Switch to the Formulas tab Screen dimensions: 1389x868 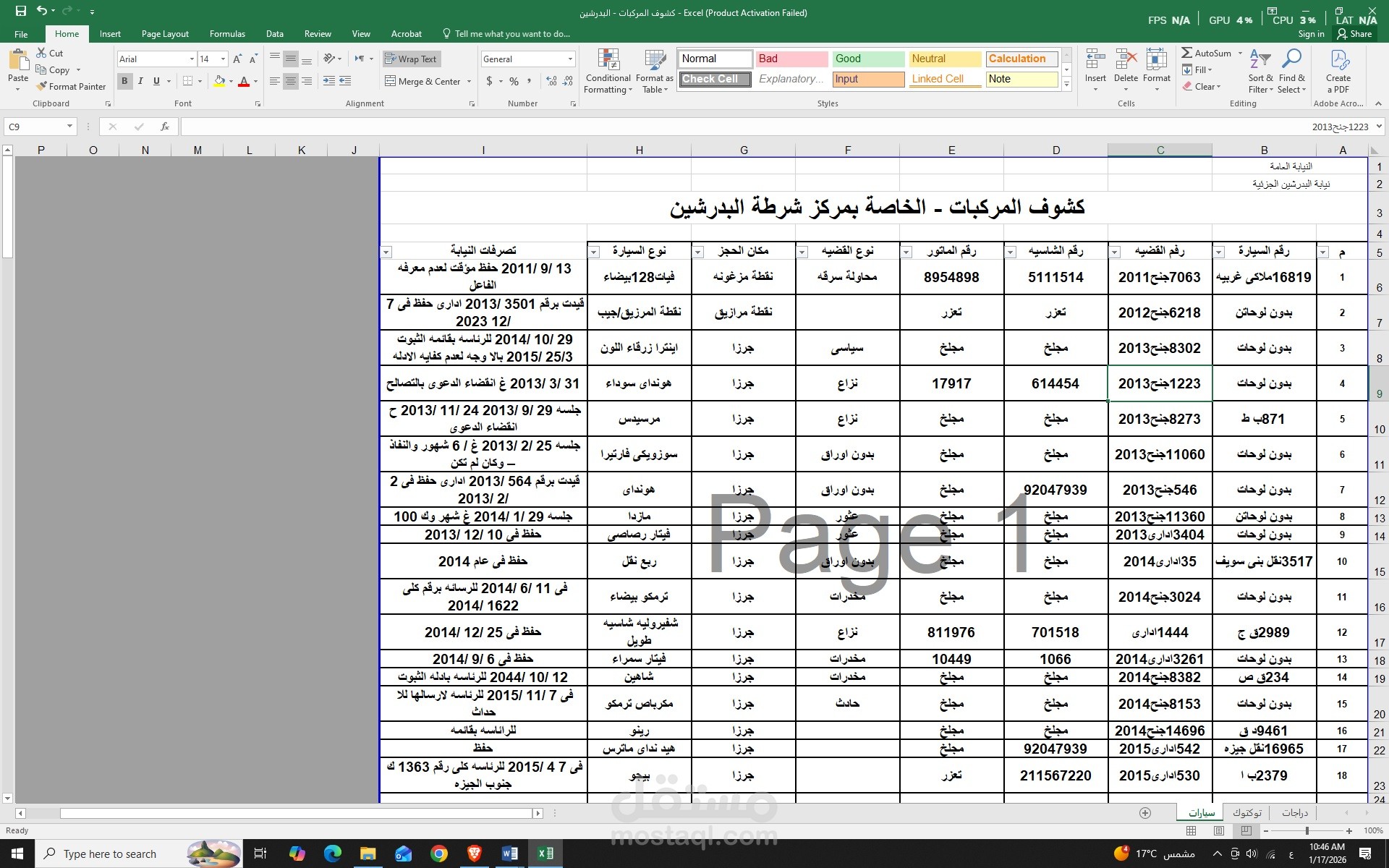[x=227, y=34]
